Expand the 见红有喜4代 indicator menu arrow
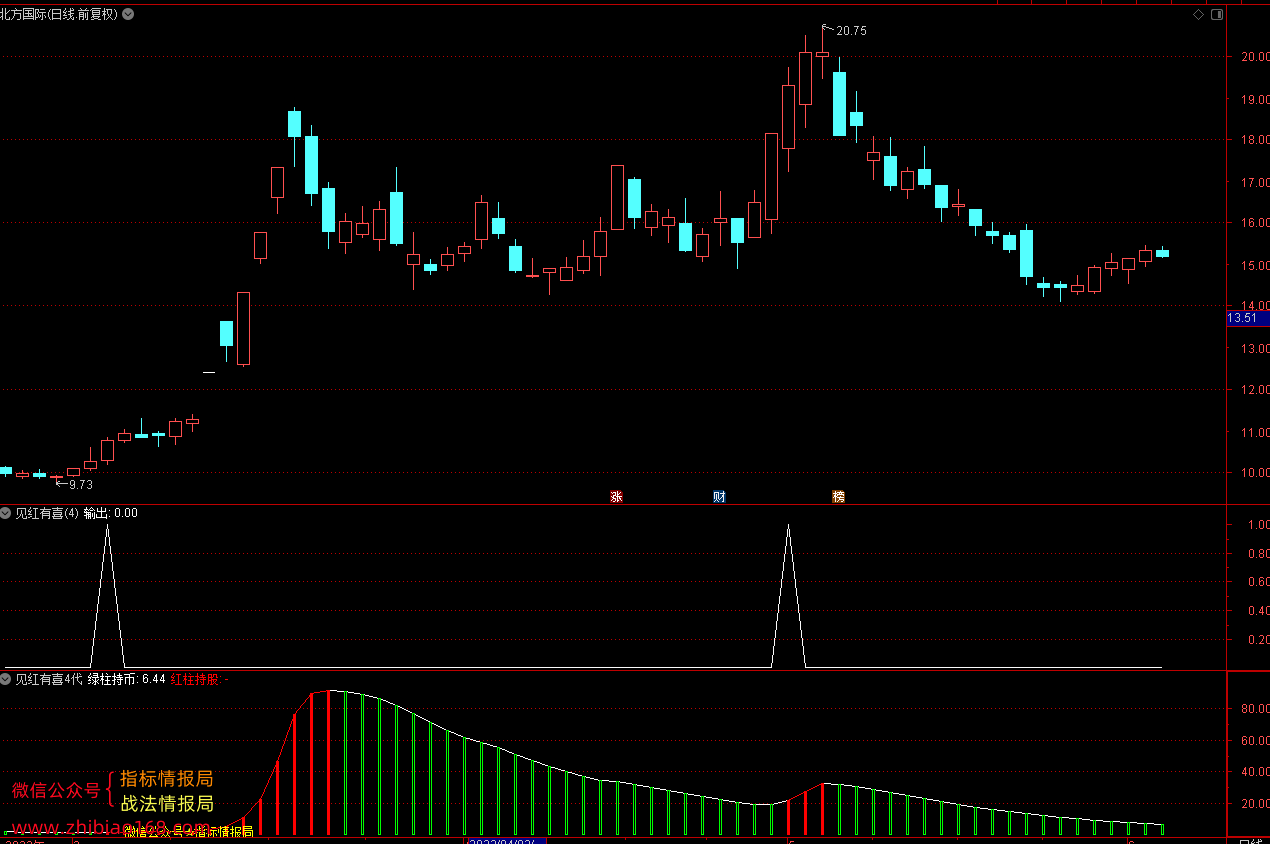Viewport: 1270px width, 844px height. tap(6, 680)
